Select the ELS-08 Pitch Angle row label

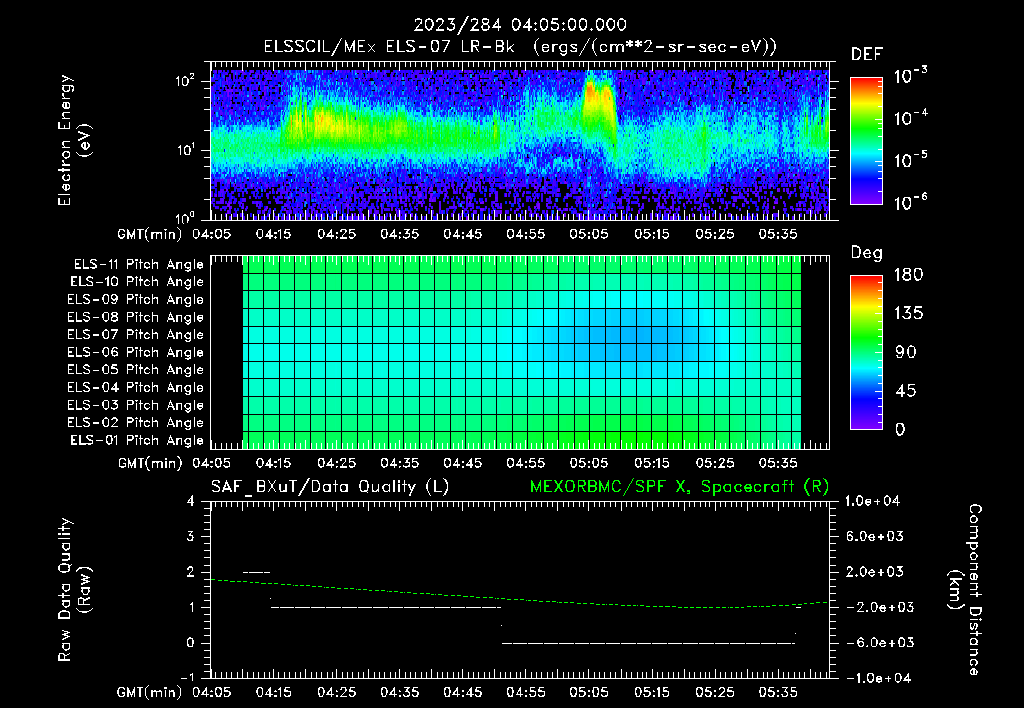pyautogui.click(x=135, y=317)
